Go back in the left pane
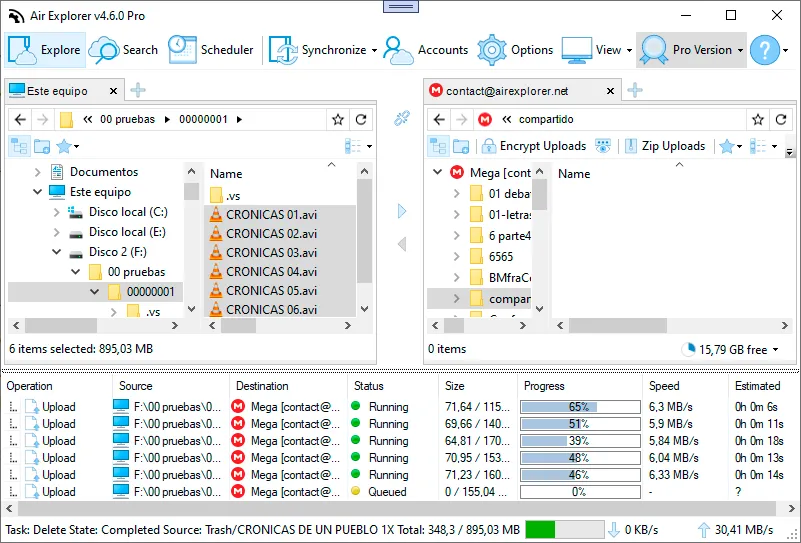The height and width of the screenshot is (543, 801). click(20, 120)
